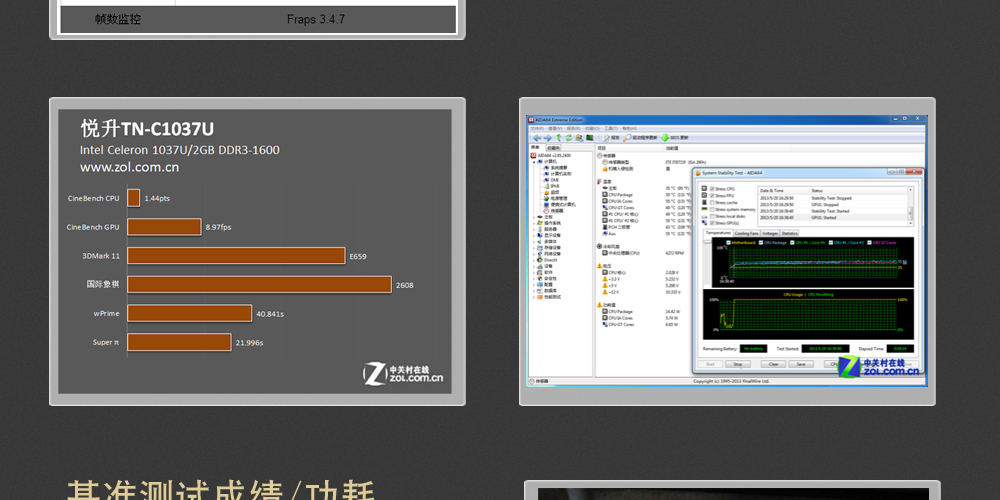Click the 温度 thermometer icon in sensor list
The height and width of the screenshot is (500, 1000).
click(x=599, y=182)
